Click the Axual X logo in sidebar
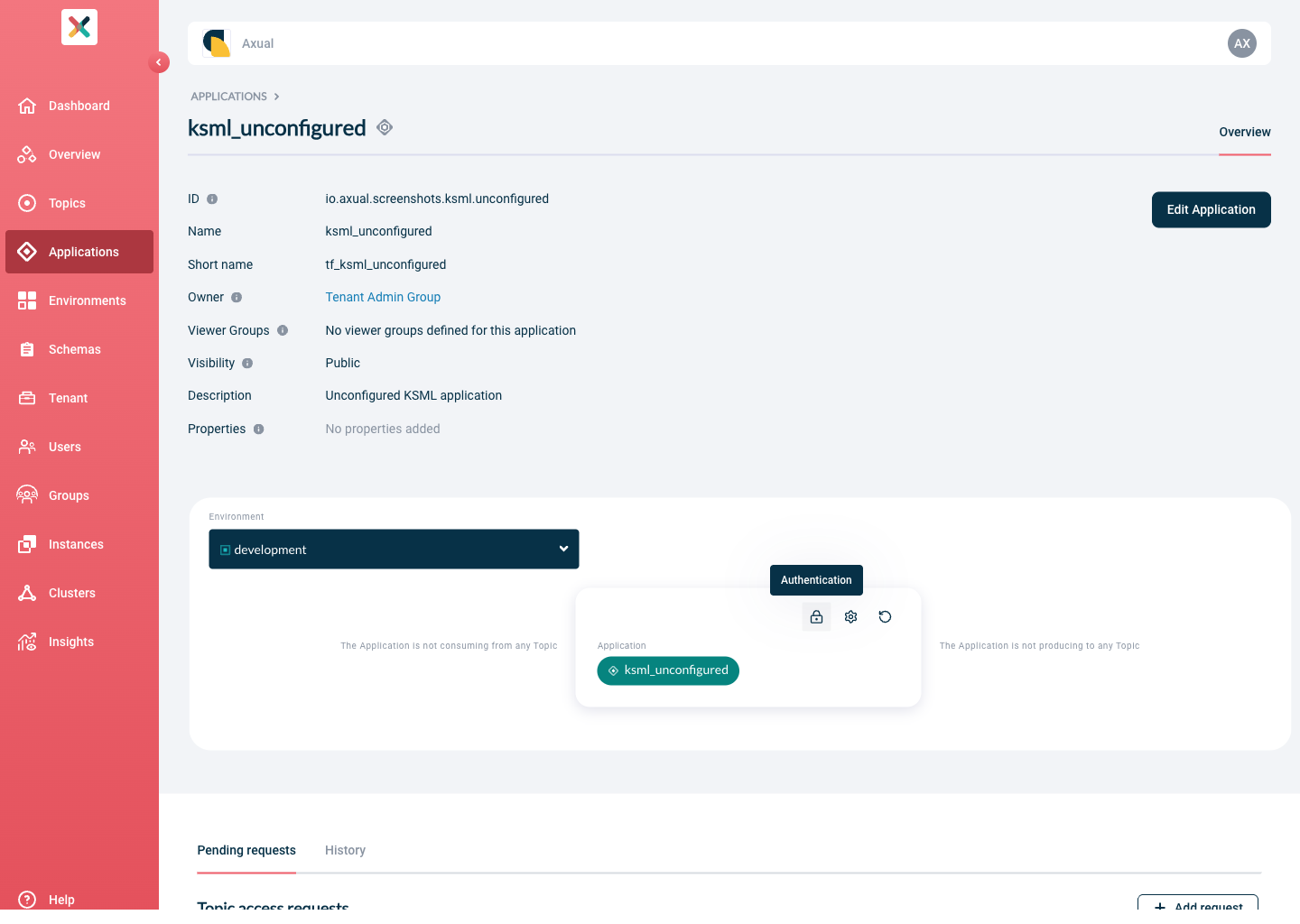Screen dimensions: 1300x924 pyautogui.click(x=79, y=27)
